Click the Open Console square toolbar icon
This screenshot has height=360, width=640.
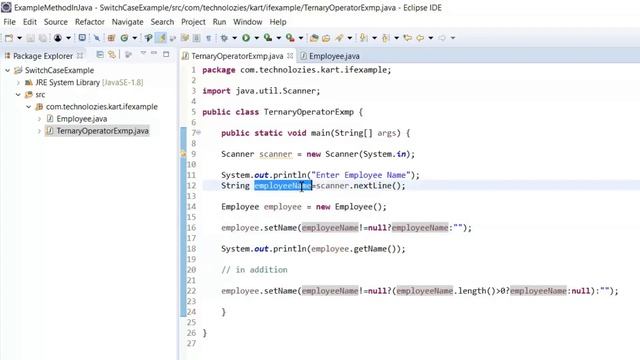coord(82,38)
